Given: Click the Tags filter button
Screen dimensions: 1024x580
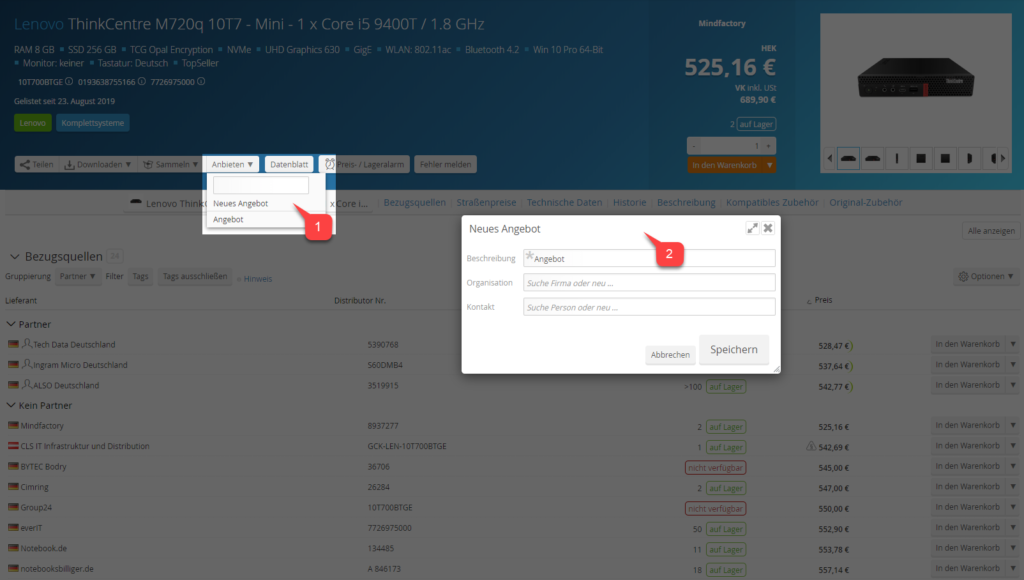Looking at the screenshot, I should tap(140, 276).
